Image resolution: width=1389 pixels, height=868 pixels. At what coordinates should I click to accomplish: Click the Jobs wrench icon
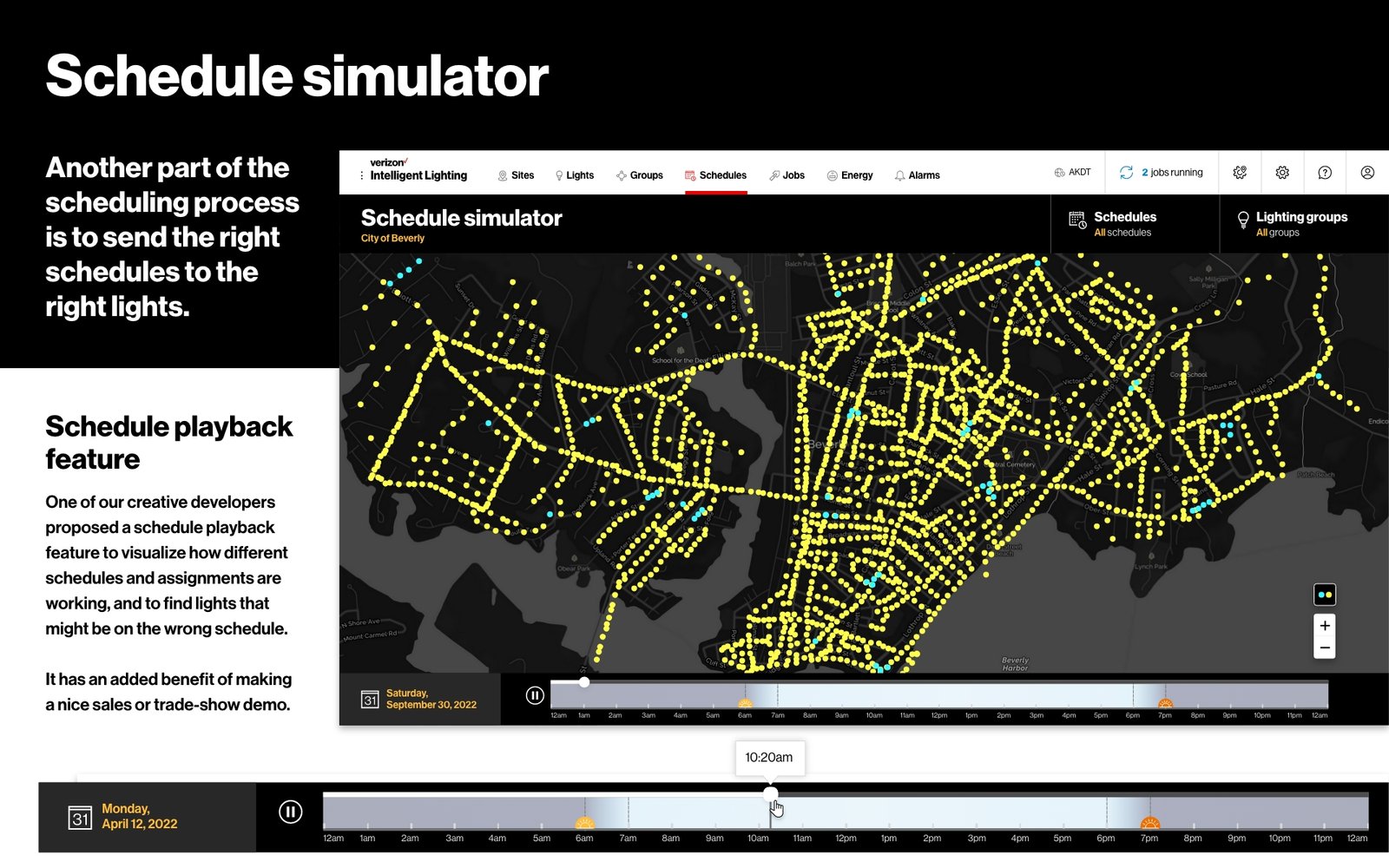(774, 175)
